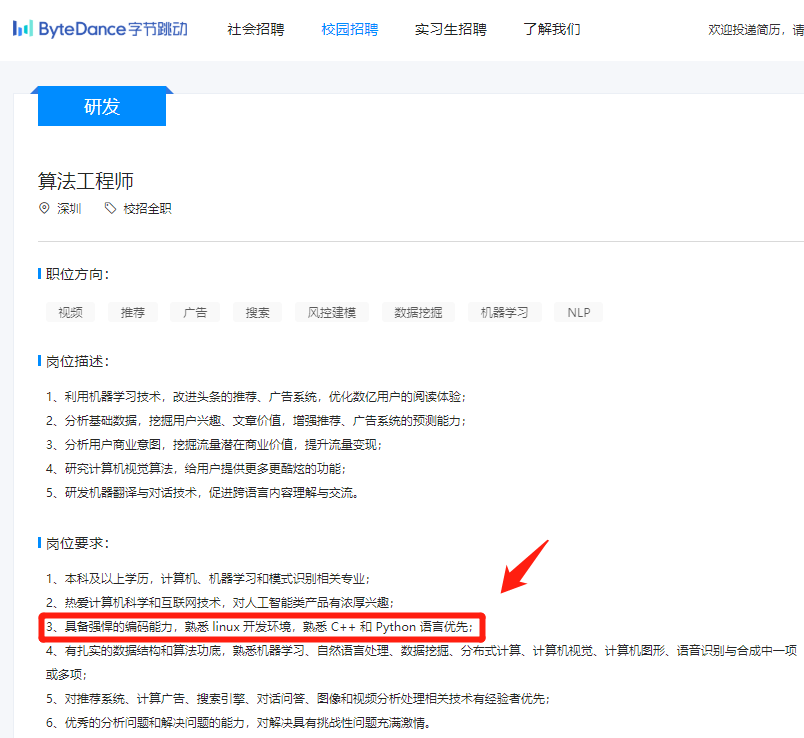Click the tag icon next to 校招全职

(110, 208)
